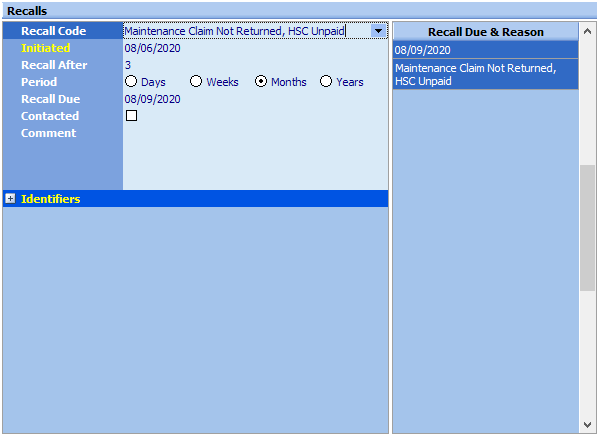Click the Recall After value 3
This screenshot has width=599, height=436.
coord(128,65)
